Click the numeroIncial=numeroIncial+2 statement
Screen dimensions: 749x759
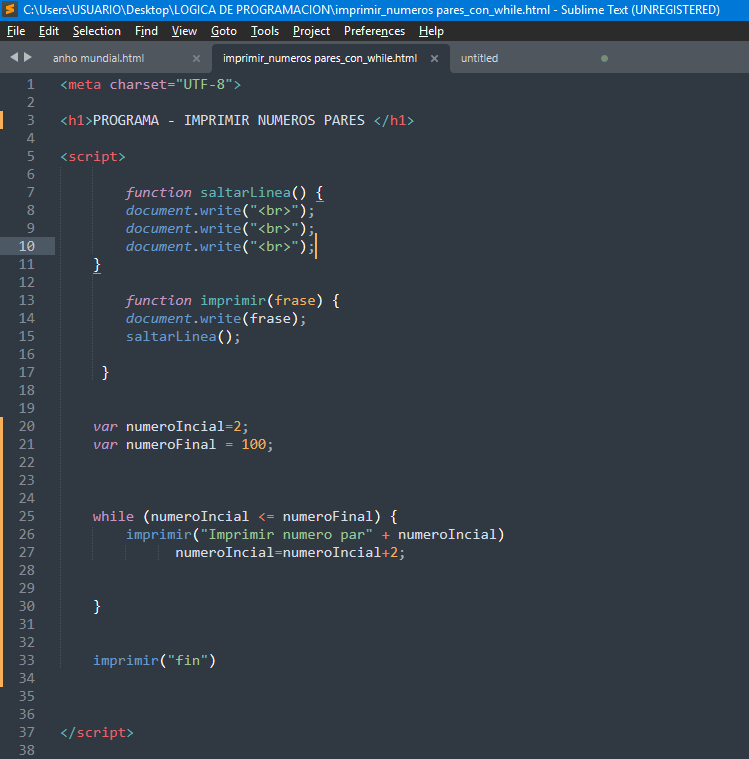pos(290,552)
